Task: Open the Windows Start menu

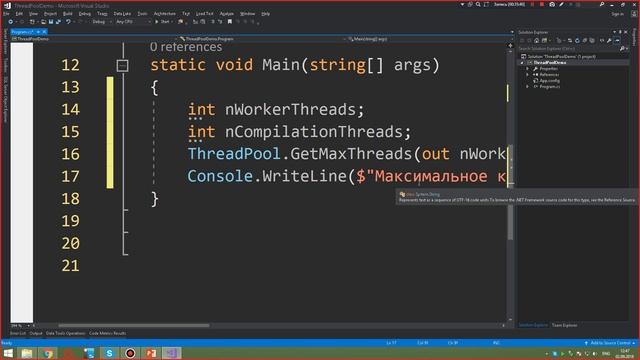Action: coord(8,353)
